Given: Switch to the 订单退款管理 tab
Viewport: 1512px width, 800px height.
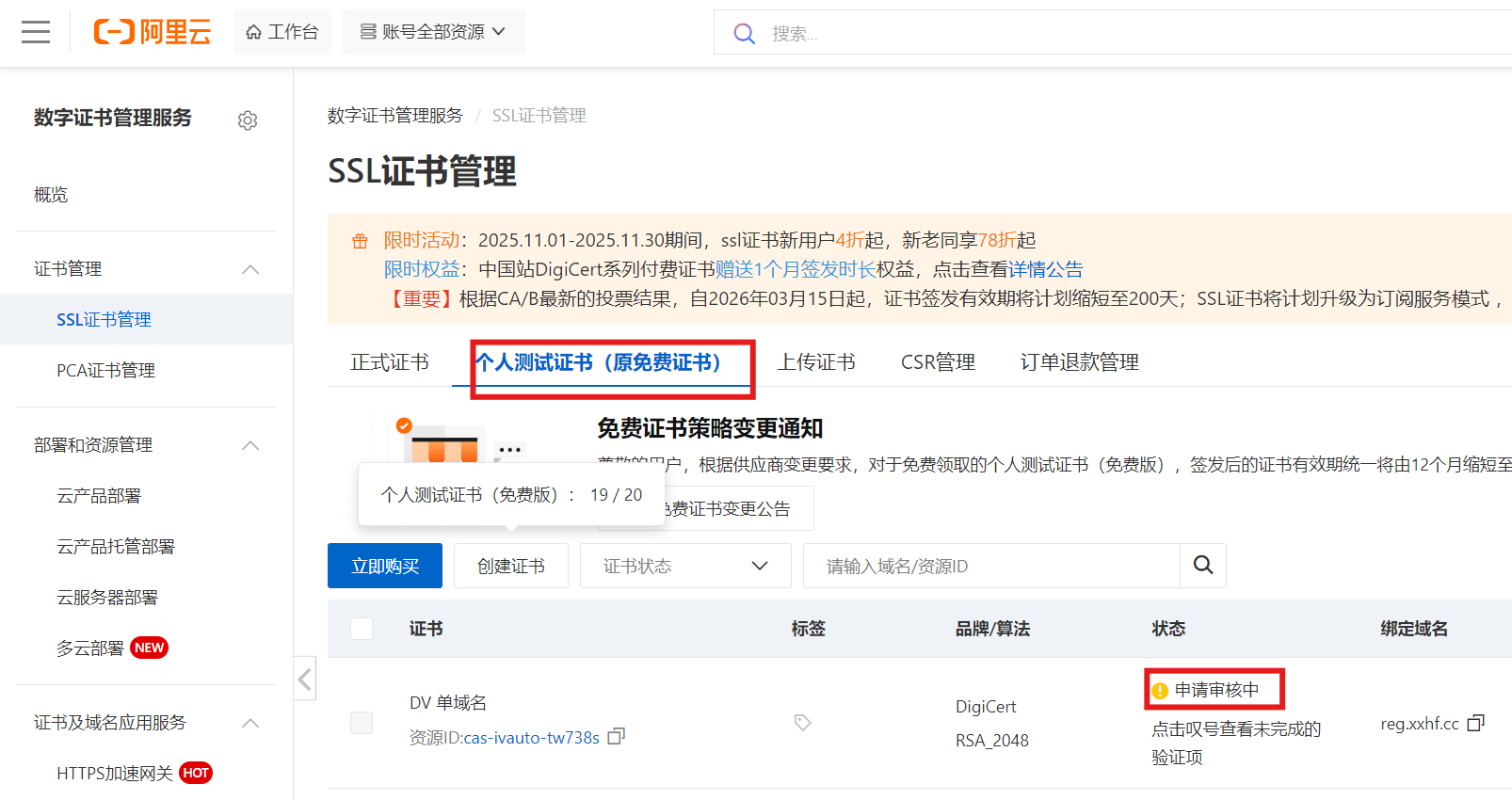Looking at the screenshot, I should [1080, 362].
